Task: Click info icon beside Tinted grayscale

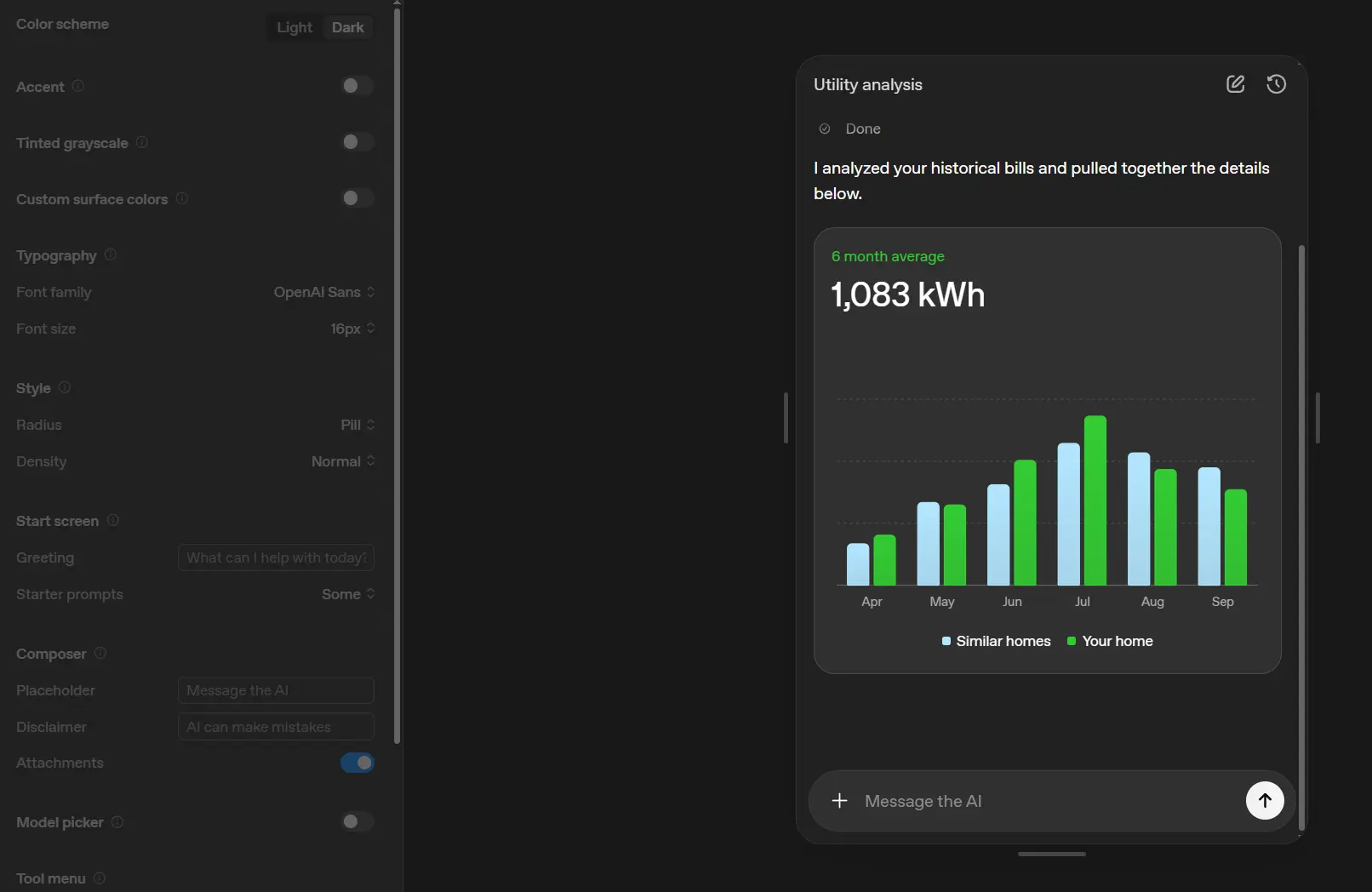Action: pos(142,142)
